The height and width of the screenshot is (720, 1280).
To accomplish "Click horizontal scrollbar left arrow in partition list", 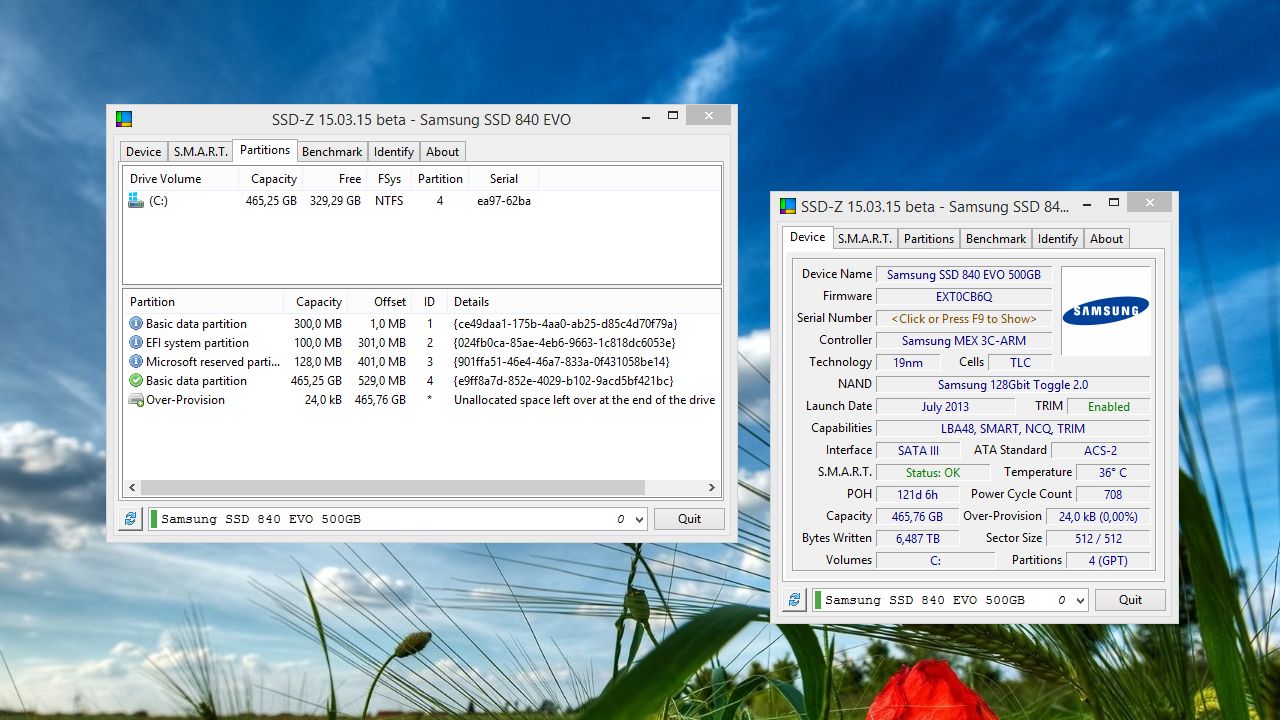I will (132, 488).
